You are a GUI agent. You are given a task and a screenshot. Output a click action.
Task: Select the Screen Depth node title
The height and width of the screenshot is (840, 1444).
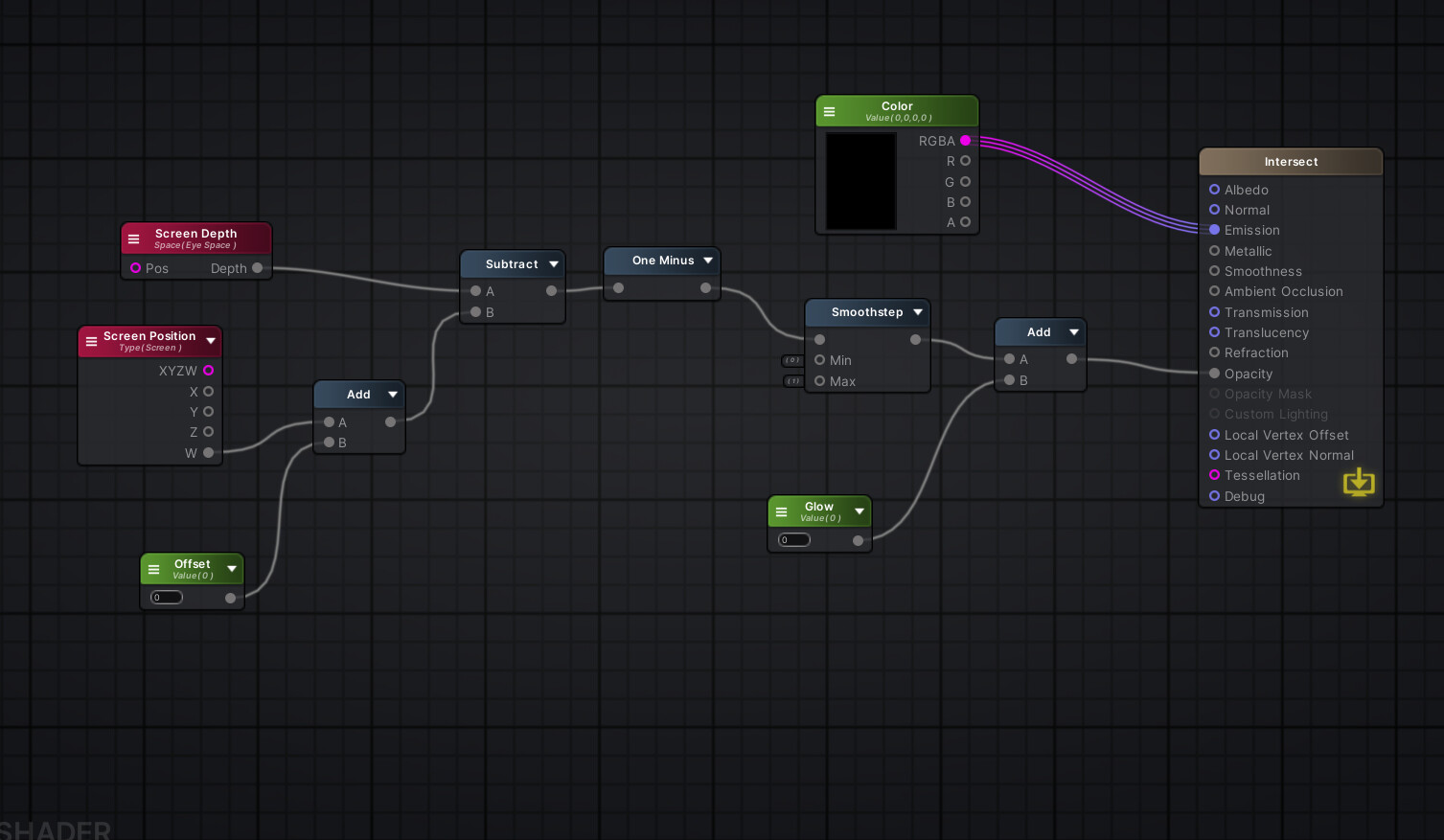pyautogui.click(x=195, y=234)
